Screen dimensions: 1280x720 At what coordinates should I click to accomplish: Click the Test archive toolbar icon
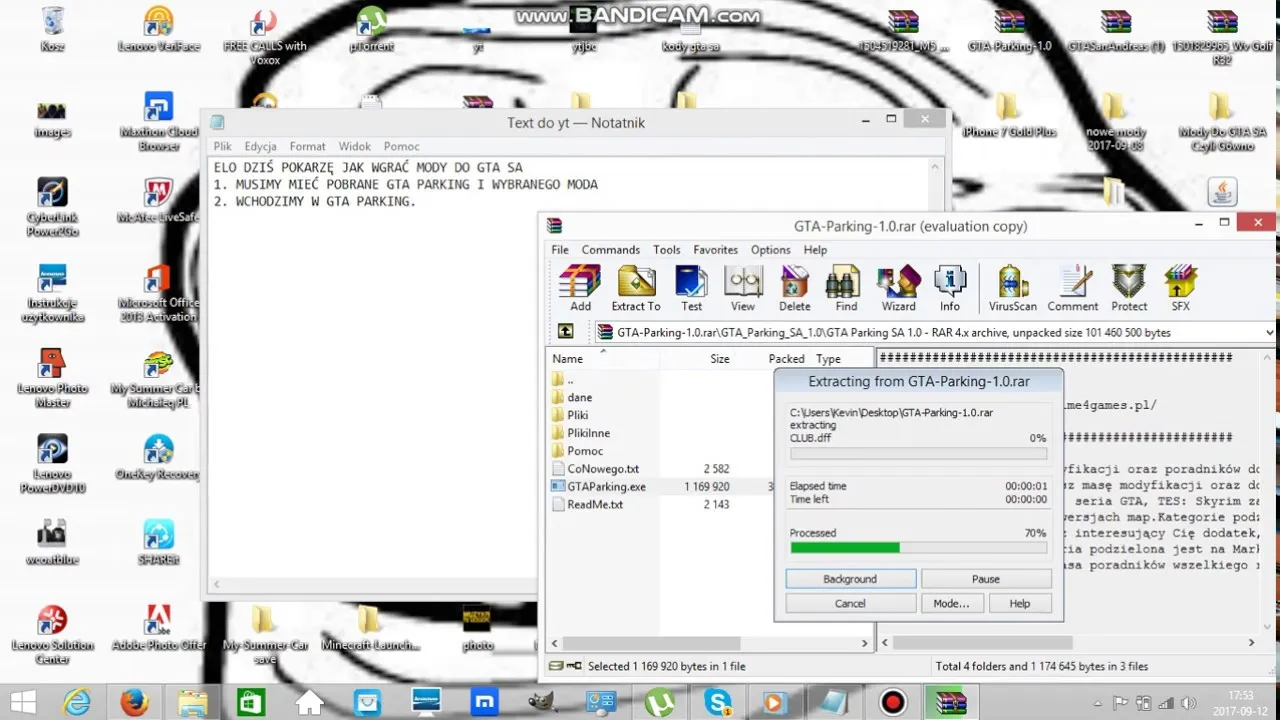[x=692, y=289]
